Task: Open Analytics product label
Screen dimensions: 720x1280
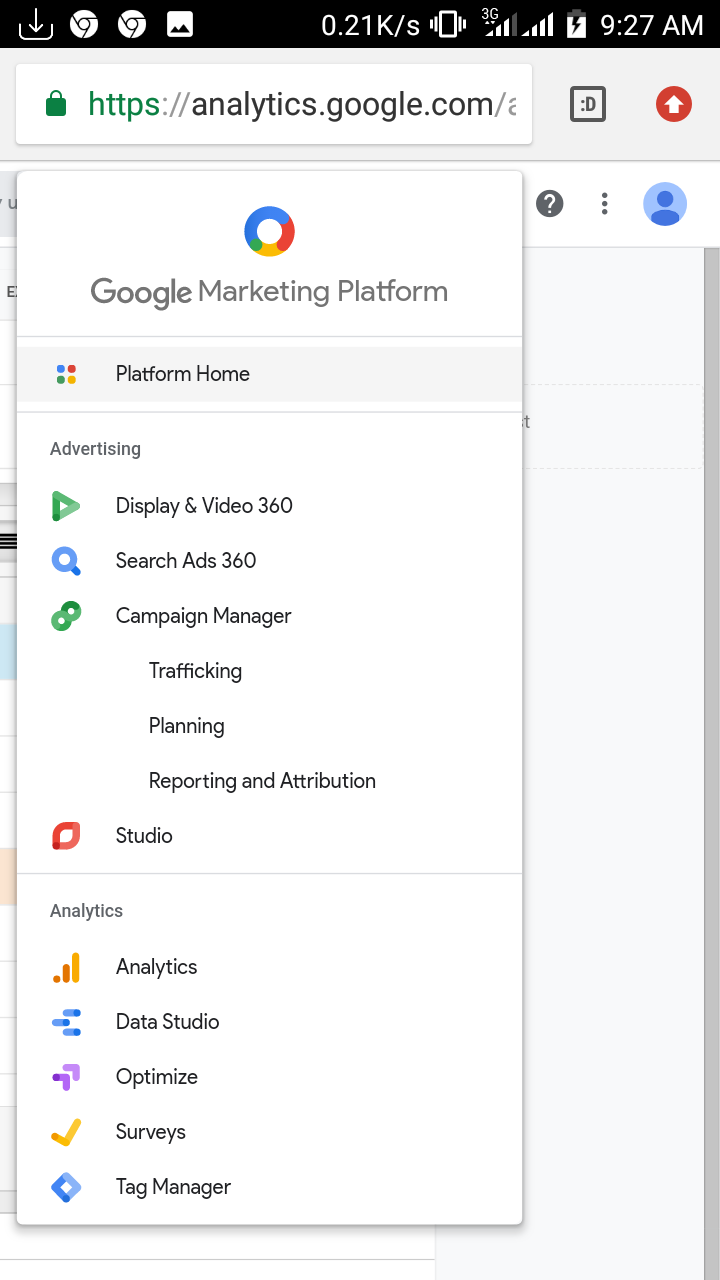Action: click(x=156, y=967)
